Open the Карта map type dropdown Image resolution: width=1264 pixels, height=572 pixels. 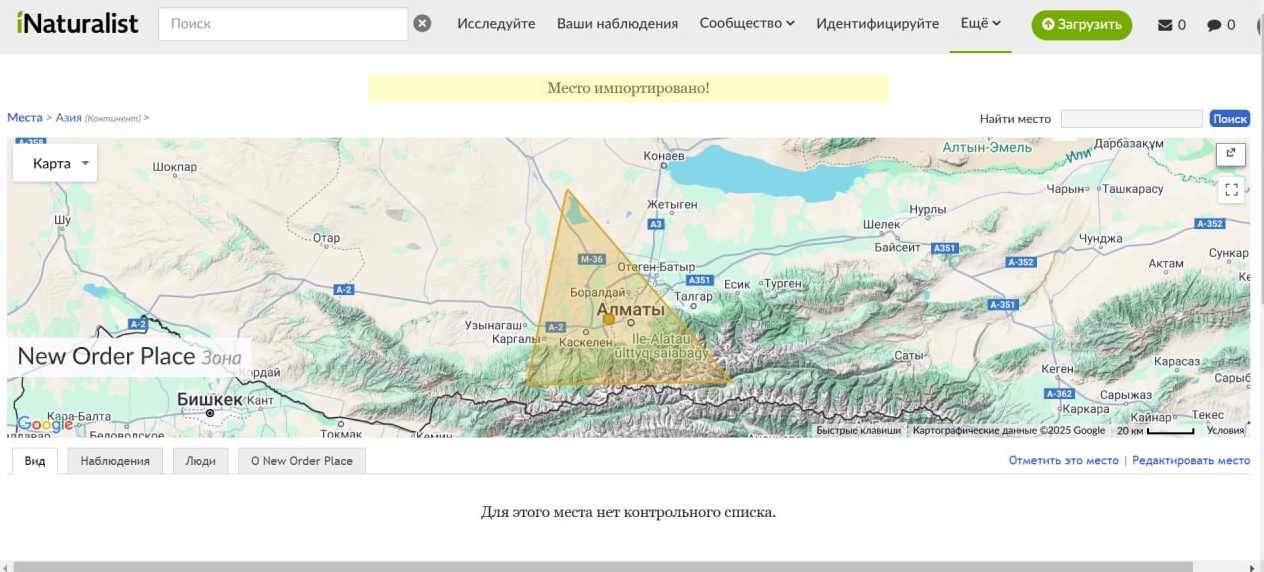click(x=55, y=163)
